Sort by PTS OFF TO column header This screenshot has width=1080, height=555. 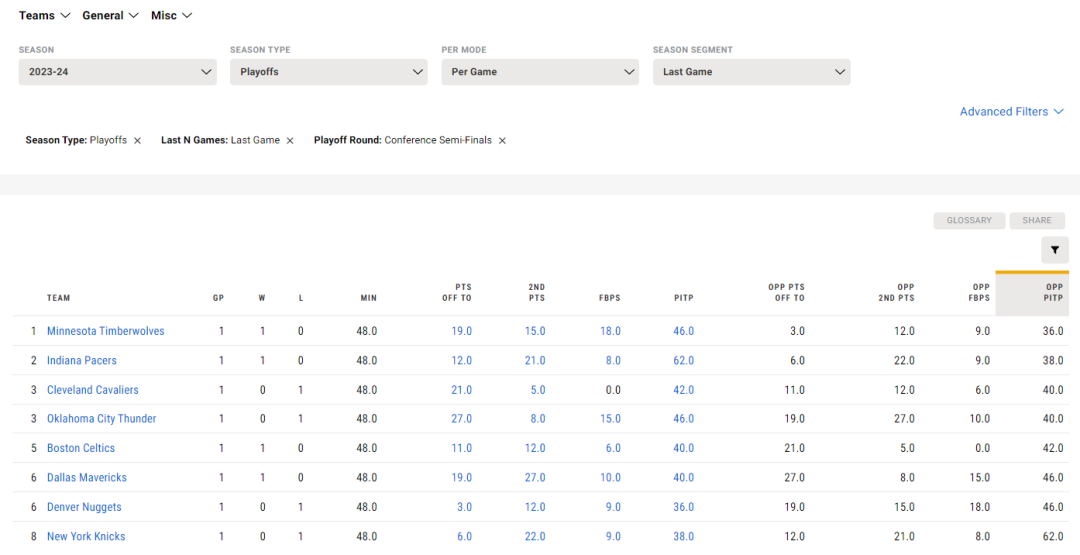click(457, 293)
